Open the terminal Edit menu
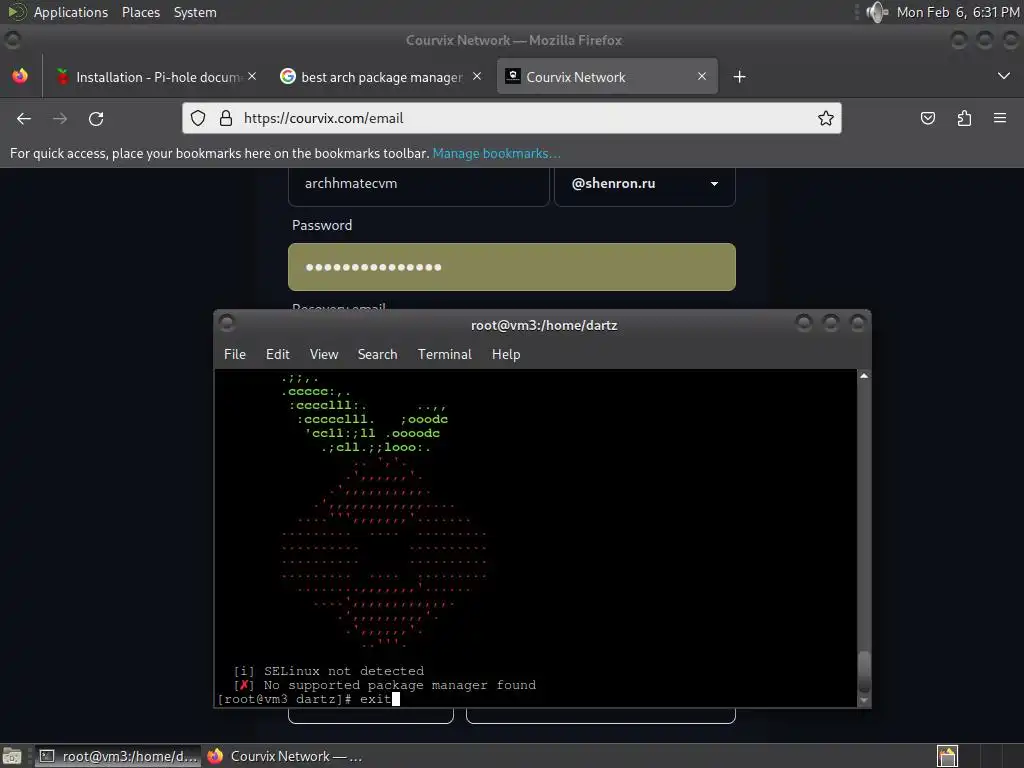1024x768 pixels. tap(278, 354)
